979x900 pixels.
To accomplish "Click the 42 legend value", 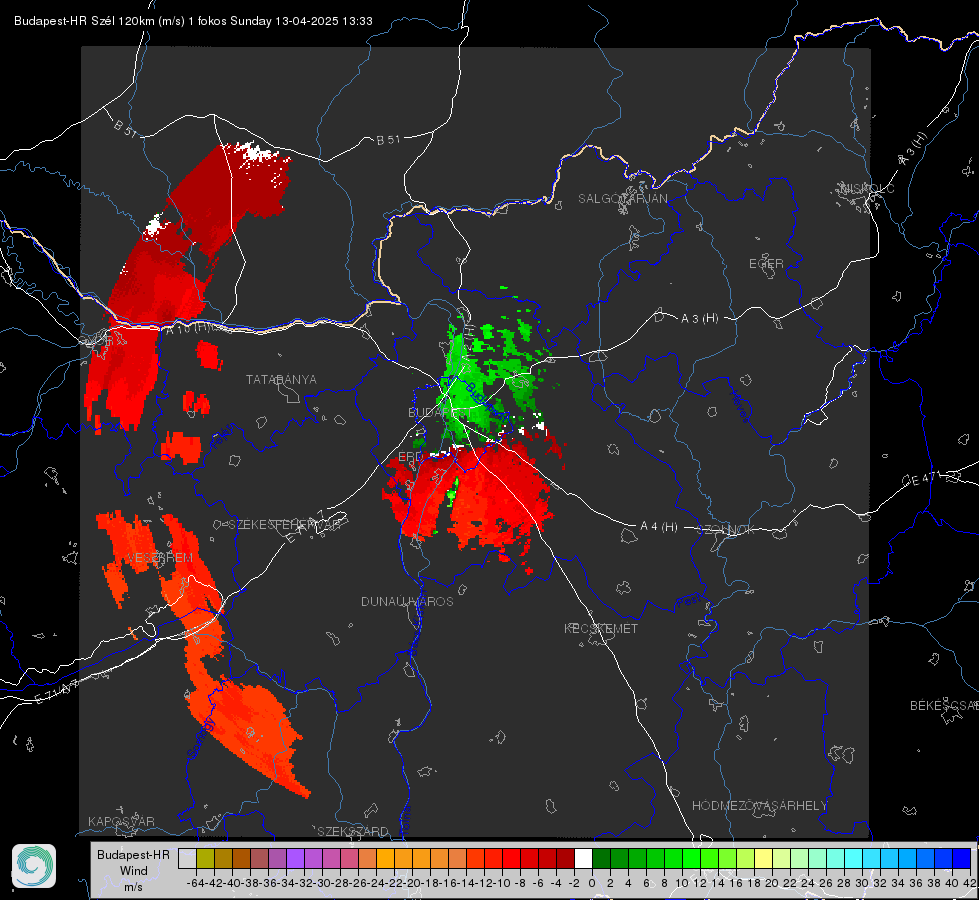I will pyautogui.click(x=970, y=883).
